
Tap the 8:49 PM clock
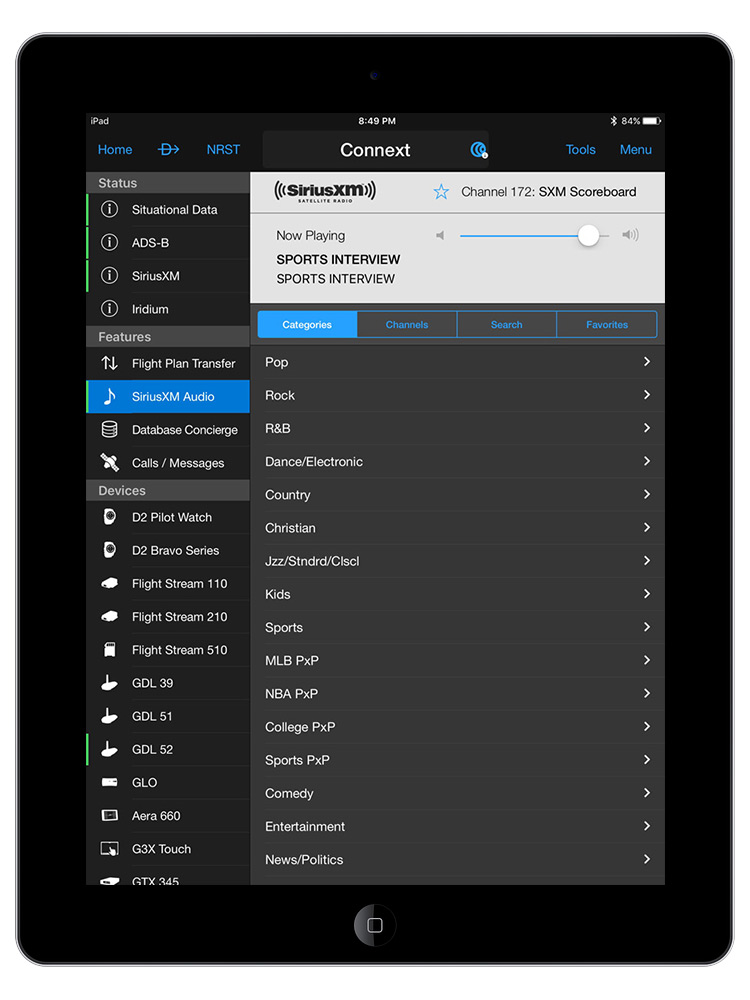pos(377,121)
